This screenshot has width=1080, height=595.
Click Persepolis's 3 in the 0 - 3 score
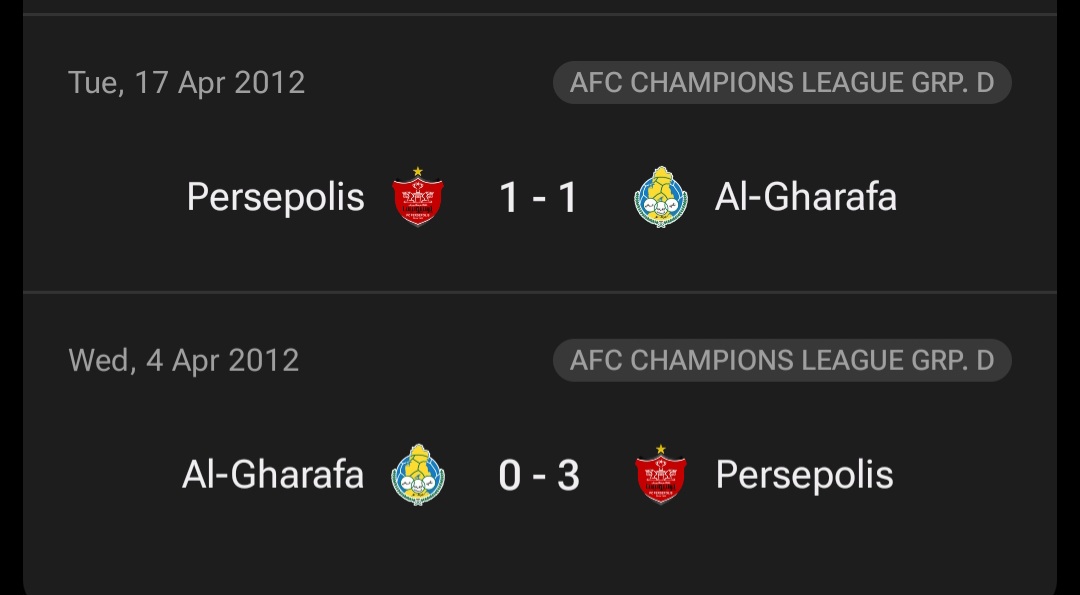(568, 475)
